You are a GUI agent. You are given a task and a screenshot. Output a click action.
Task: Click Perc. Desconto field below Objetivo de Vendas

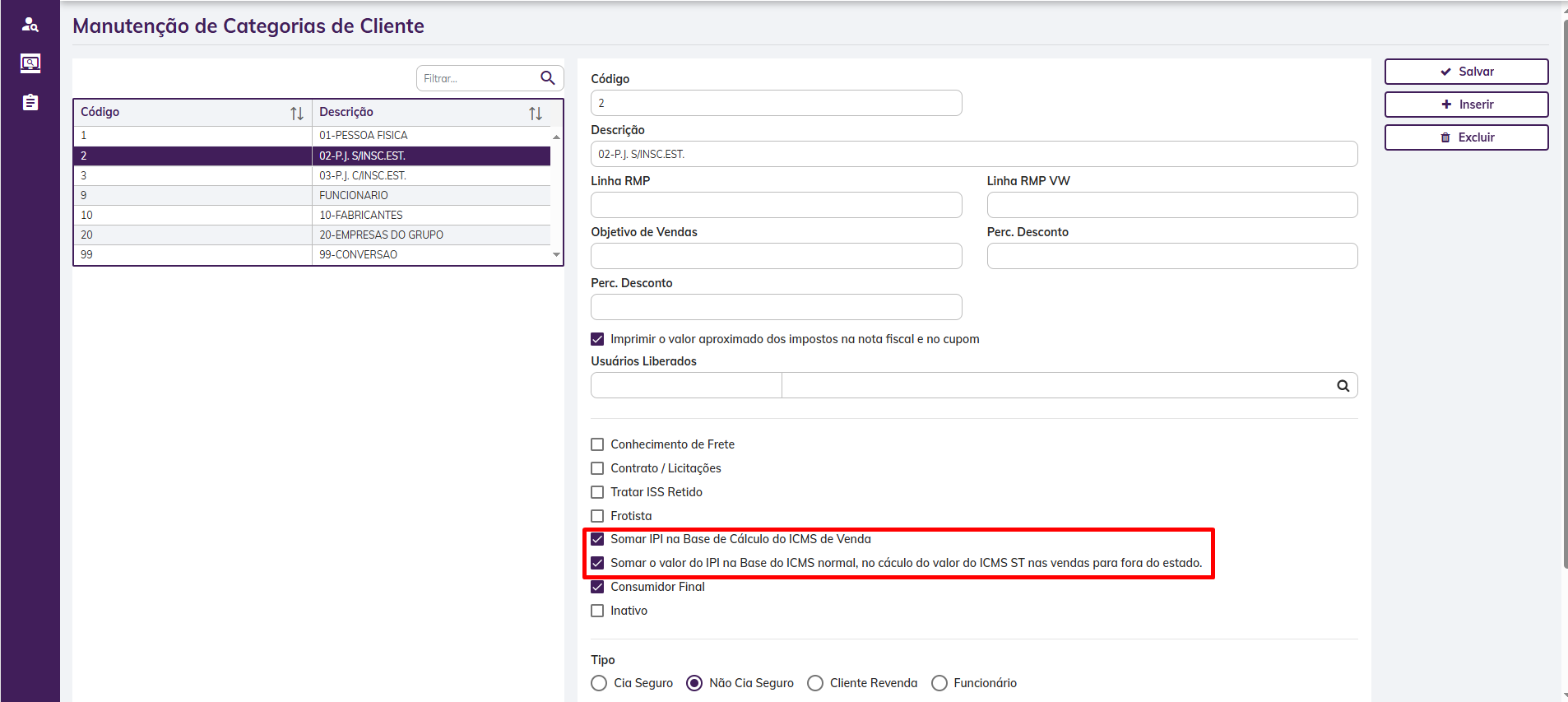[x=776, y=307]
